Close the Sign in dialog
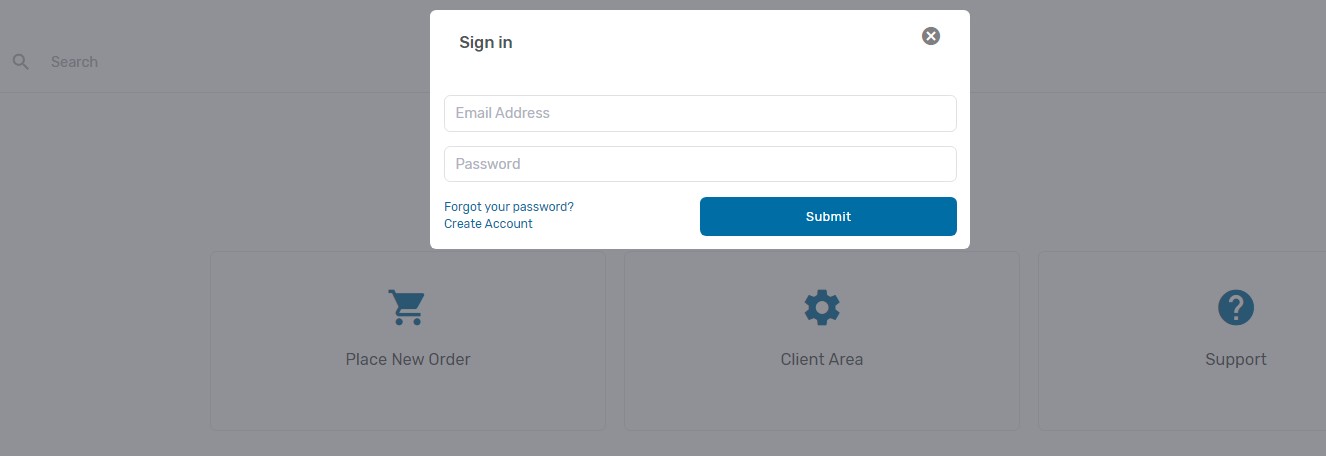 coord(931,36)
